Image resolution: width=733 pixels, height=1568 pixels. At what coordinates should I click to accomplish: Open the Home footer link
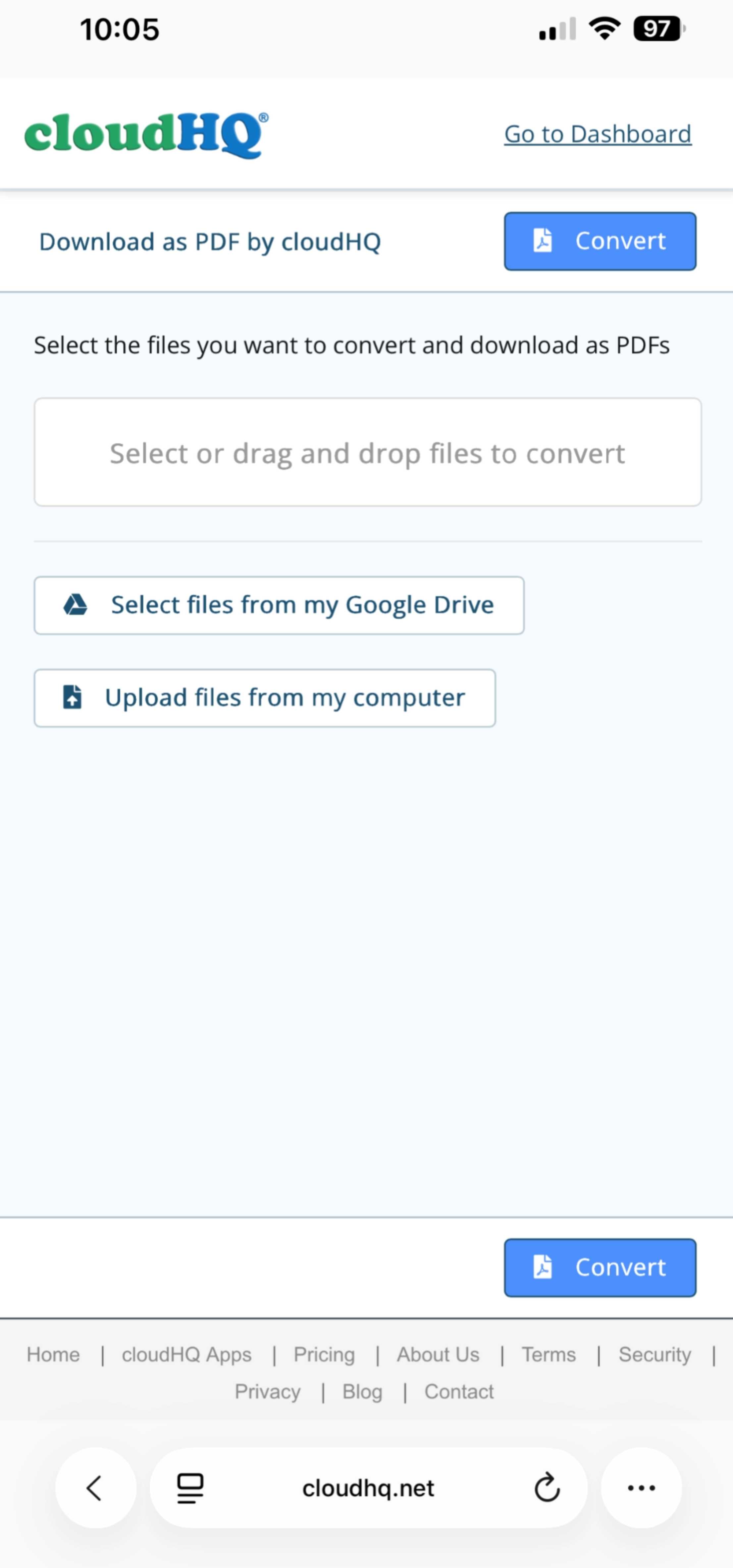pyautogui.click(x=53, y=1354)
